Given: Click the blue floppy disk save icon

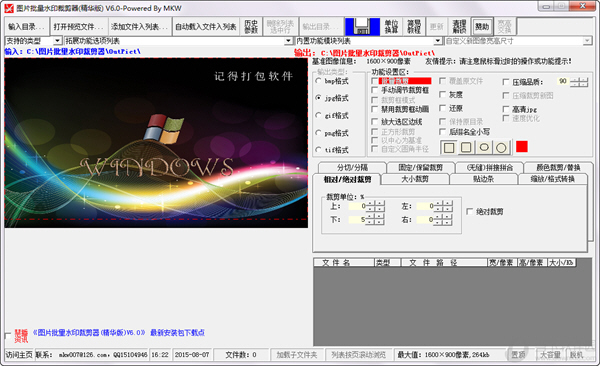Looking at the screenshot, I should 362,27.
